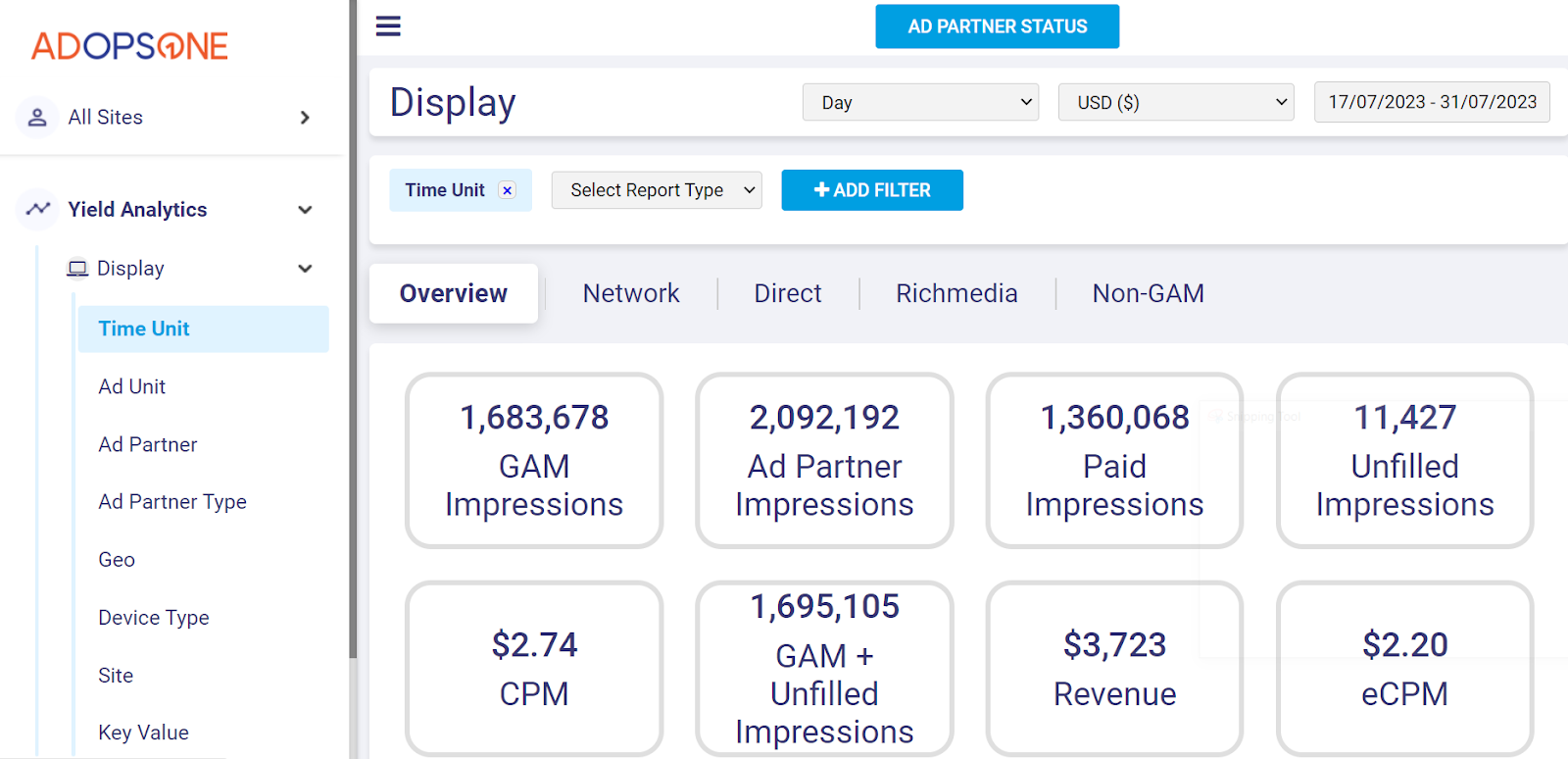Open the USD currency dropdown
This screenshot has width=1568, height=759.
tap(1175, 102)
